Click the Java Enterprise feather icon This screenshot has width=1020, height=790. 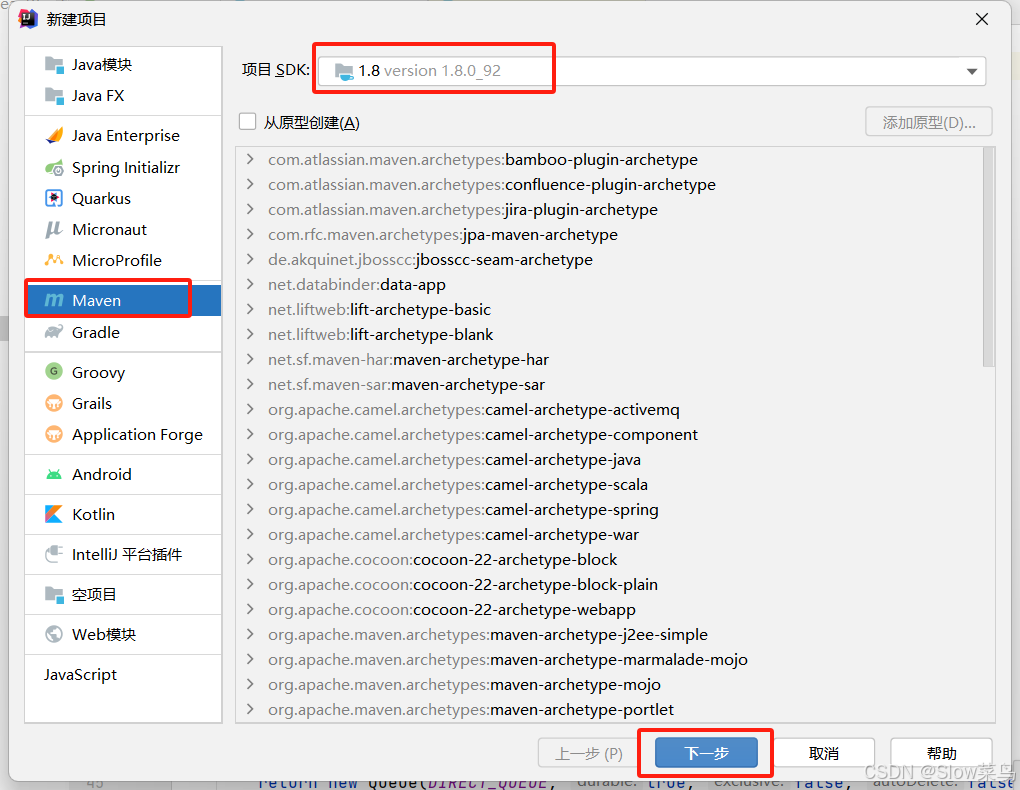pyautogui.click(x=54, y=135)
